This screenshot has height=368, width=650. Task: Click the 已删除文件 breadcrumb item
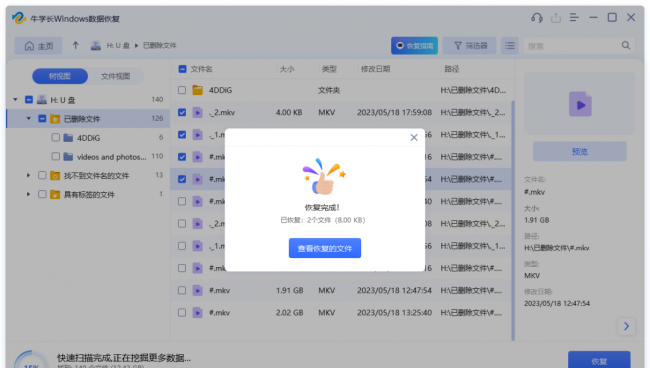click(160, 46)
